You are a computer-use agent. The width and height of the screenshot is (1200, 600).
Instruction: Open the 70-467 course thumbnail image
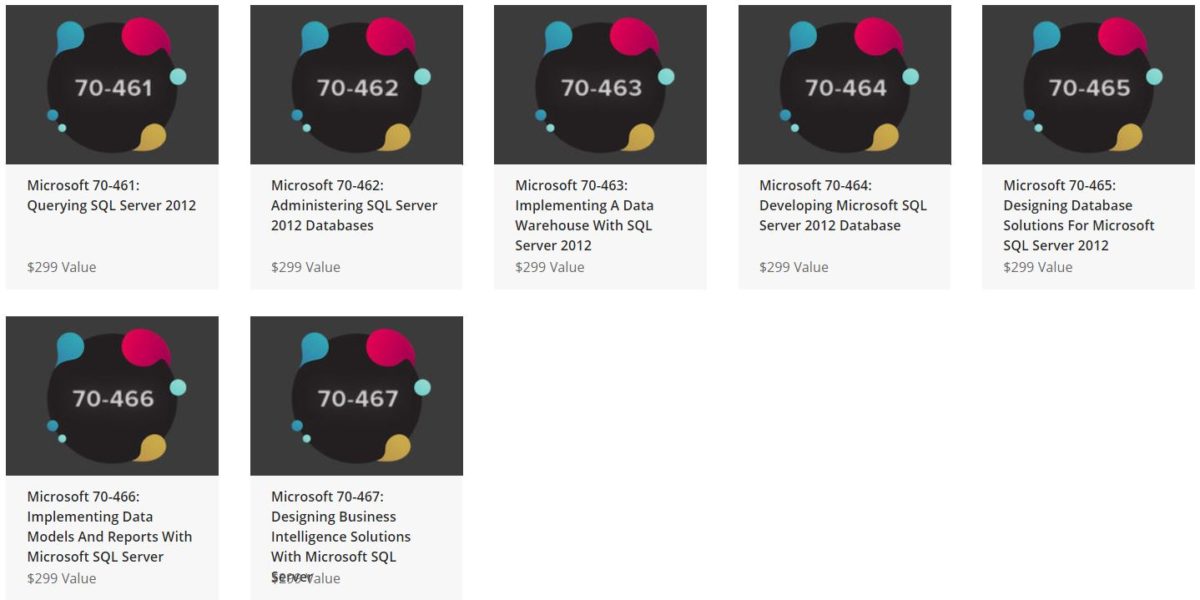[x=357, y=394]
